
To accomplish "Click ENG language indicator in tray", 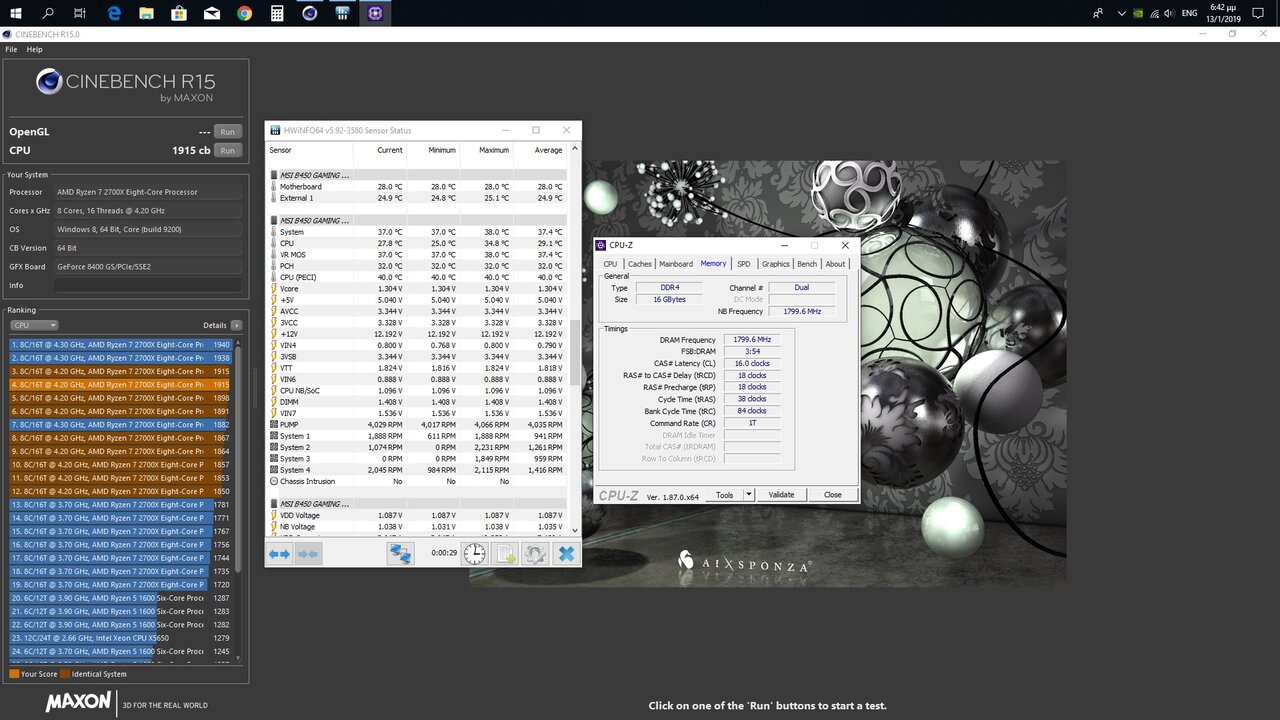I will tap(1190, 13).
